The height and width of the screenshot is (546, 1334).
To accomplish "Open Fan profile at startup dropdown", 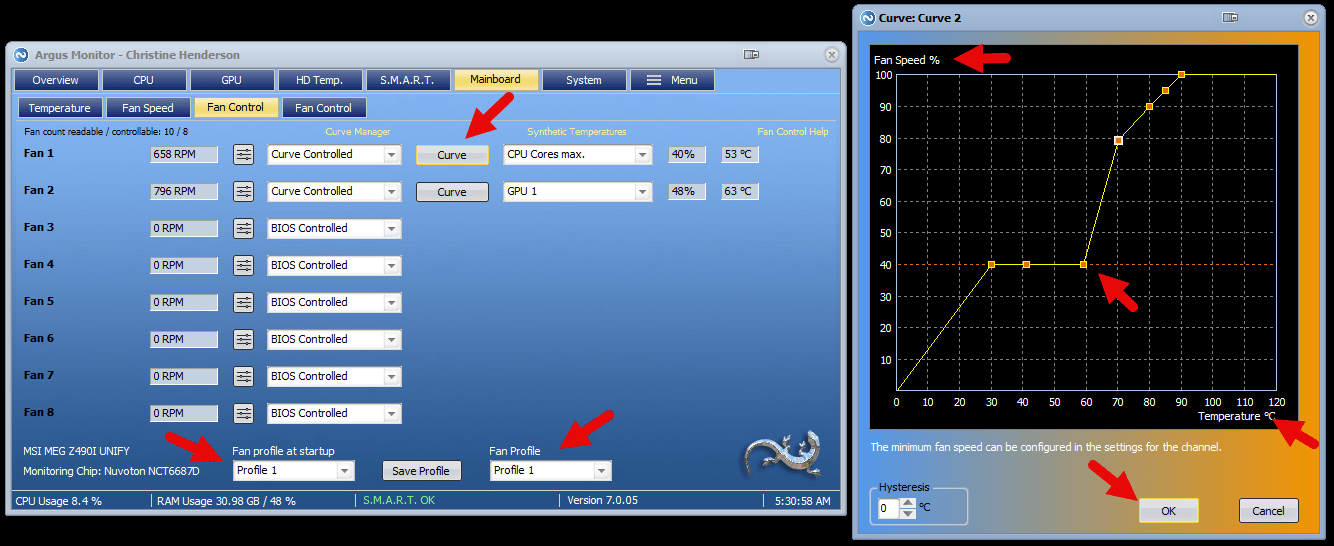I will point(345,470).
